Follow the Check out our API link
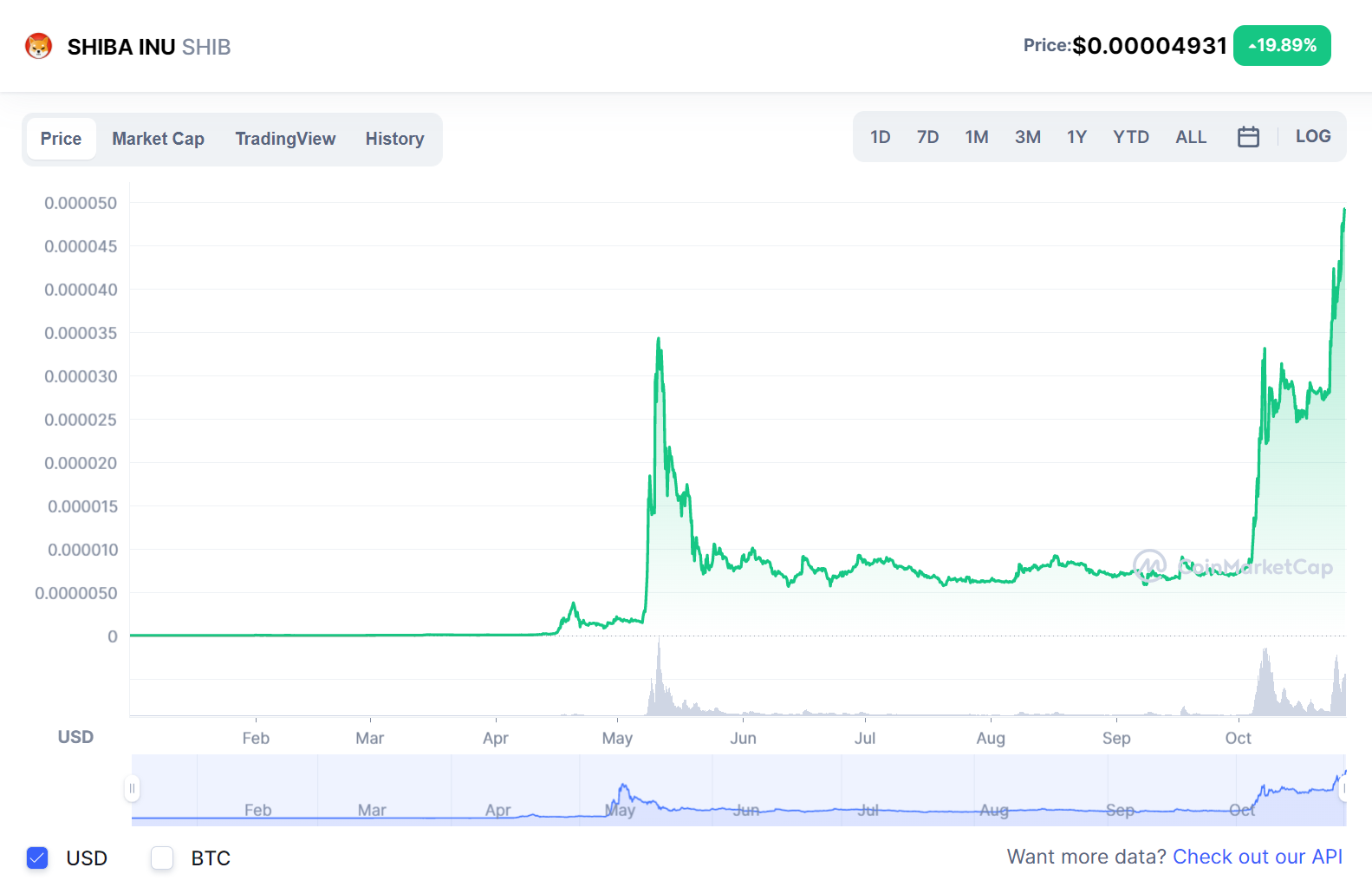The width and height of the screenshot is (1372, 887). click(x=1258, y=857)
